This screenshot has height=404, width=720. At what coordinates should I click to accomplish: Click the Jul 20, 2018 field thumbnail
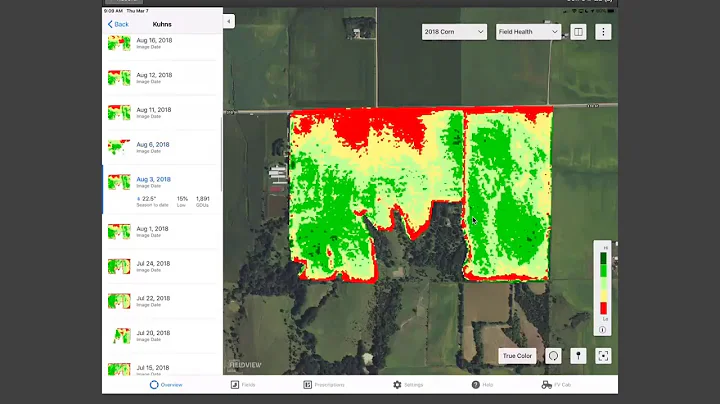tap(122, 336)
